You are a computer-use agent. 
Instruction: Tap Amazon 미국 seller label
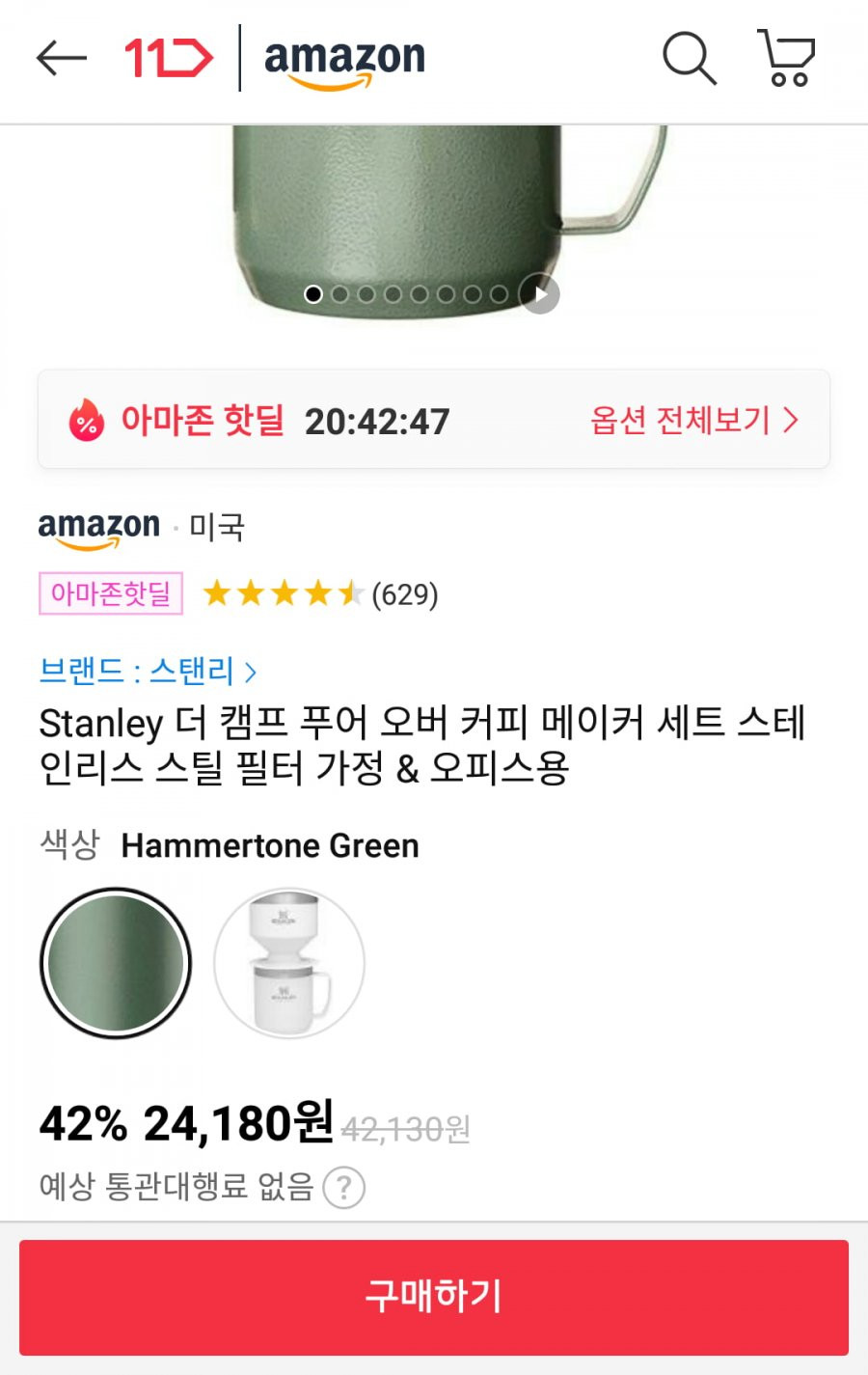point(142,527)
